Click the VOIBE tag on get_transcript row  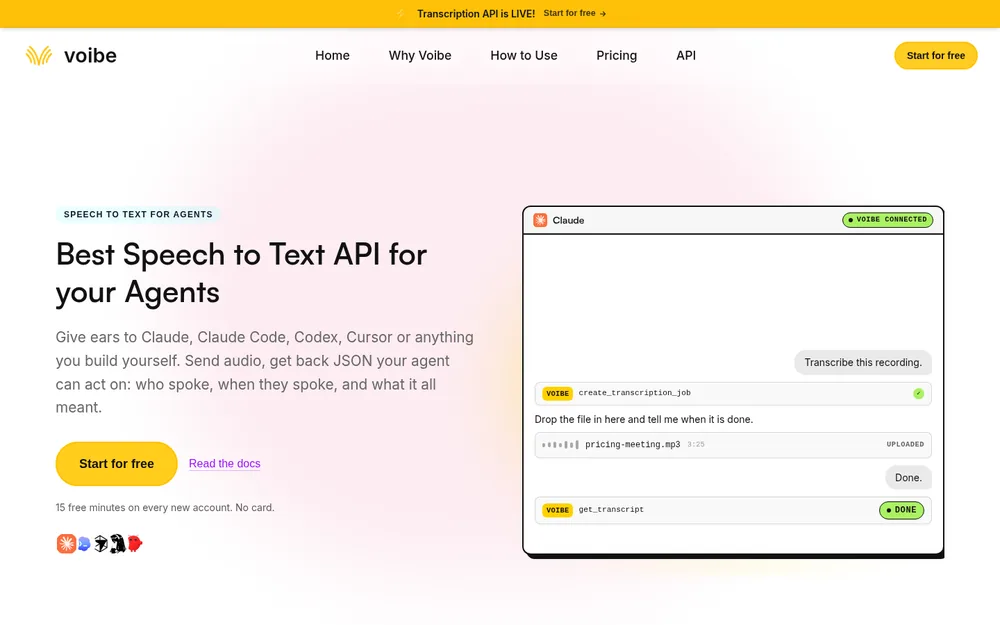point(557,510)
